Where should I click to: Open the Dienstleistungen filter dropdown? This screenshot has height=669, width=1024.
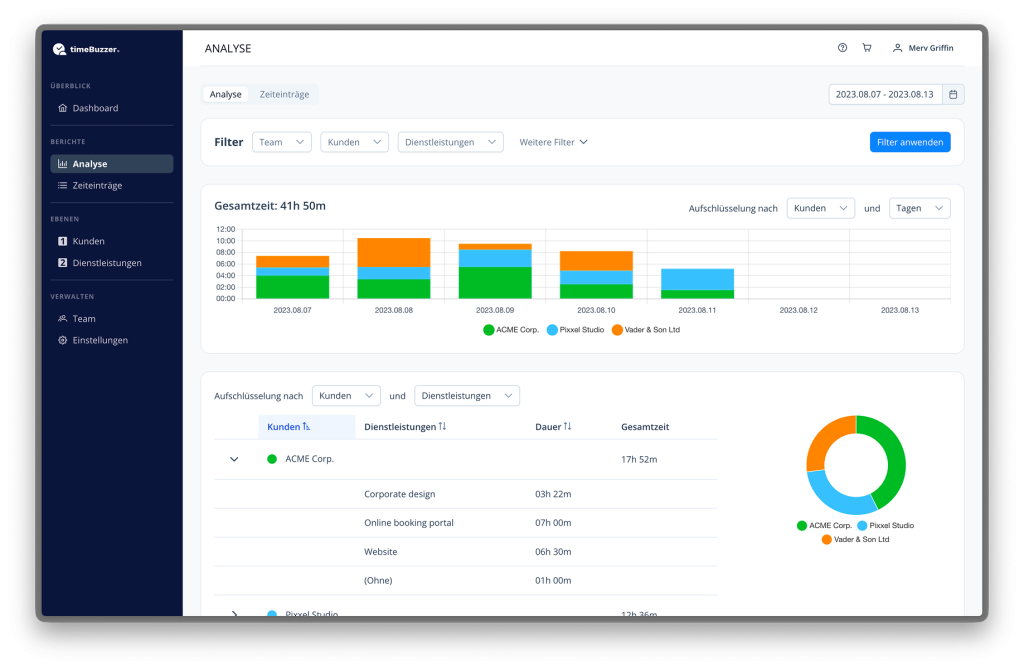click(451, 142)
